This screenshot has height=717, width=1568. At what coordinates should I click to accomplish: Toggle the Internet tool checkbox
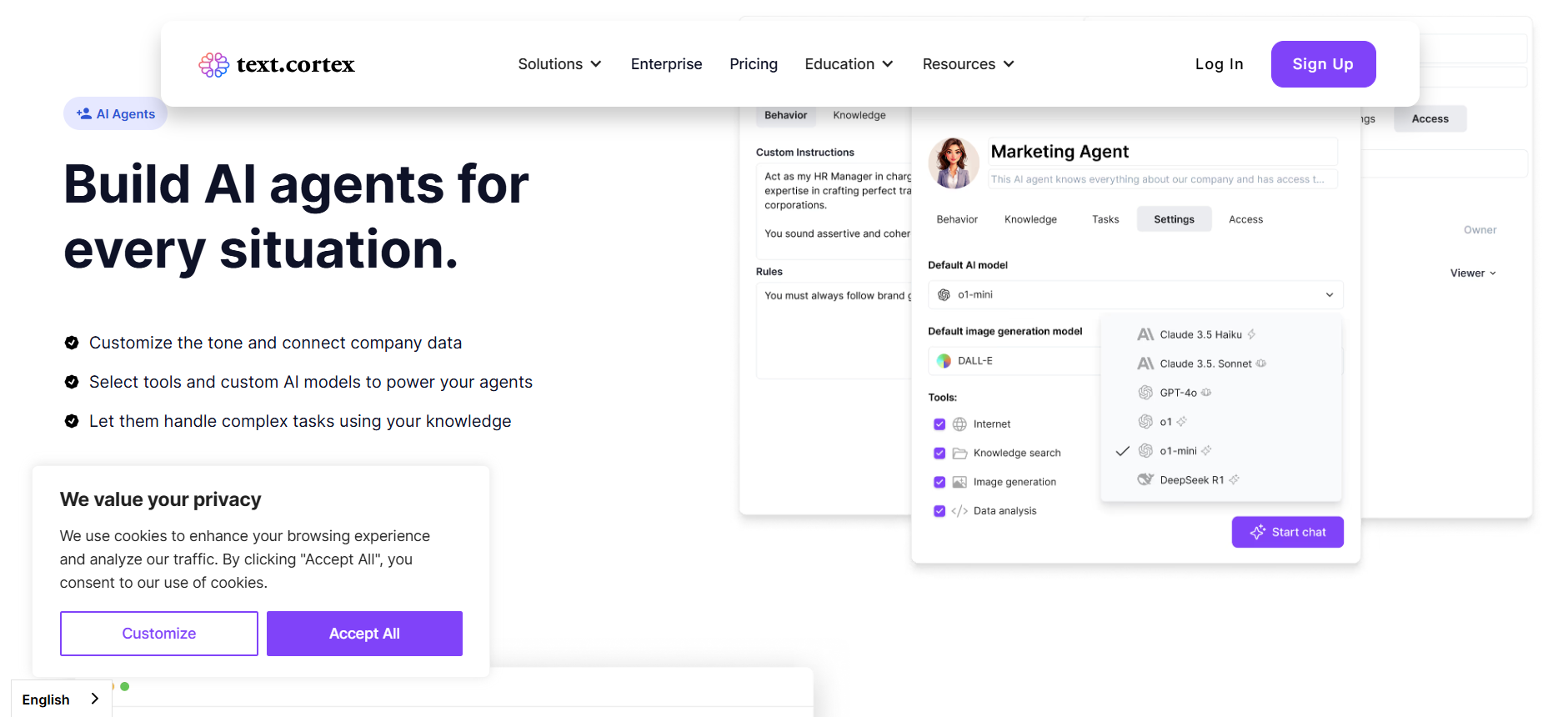pos(939,424)
